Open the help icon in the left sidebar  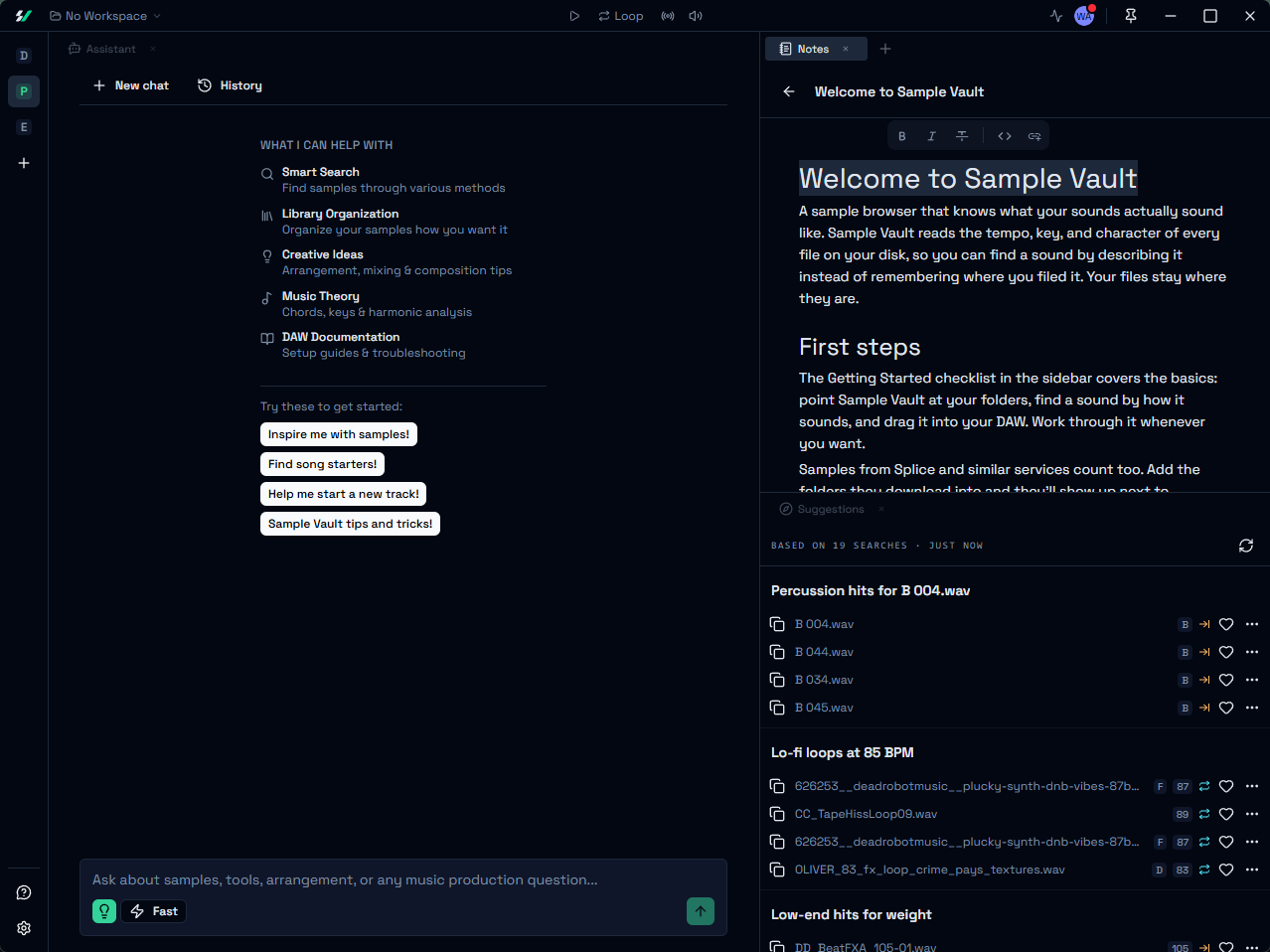coord(24,892)
